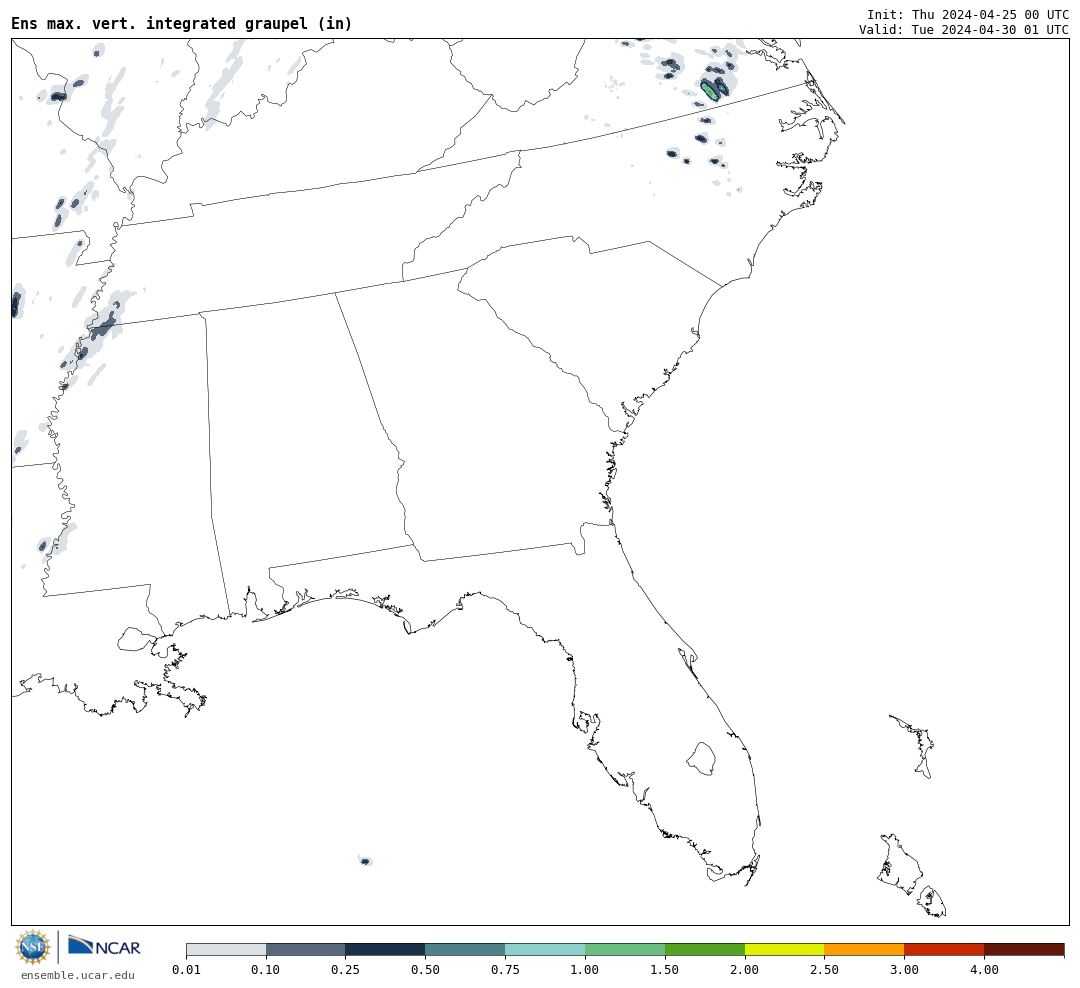Select the 1.00–1.50 green swatch
Screen dimensions: 1080x988
(625, 950)
